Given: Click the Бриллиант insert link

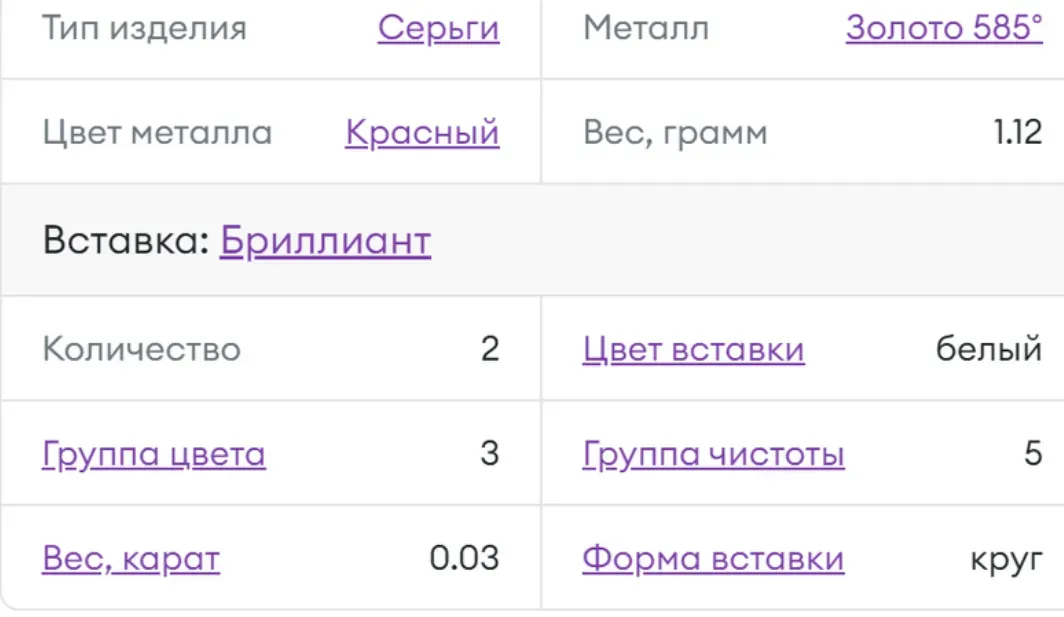Looking at the screenshot, I should 324,241.
